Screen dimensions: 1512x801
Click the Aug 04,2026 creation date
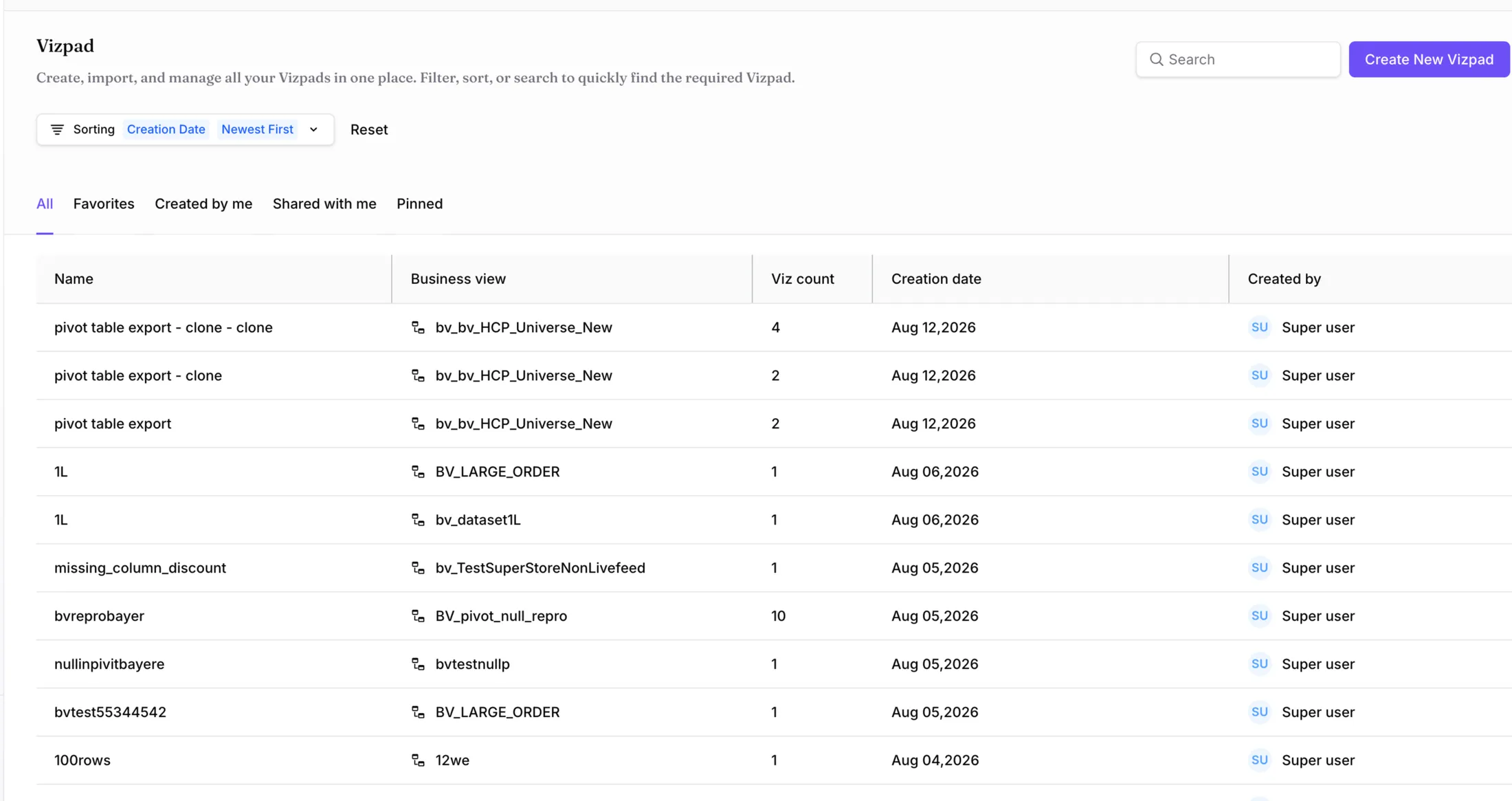pyautogui.click(x=935, y=760)
